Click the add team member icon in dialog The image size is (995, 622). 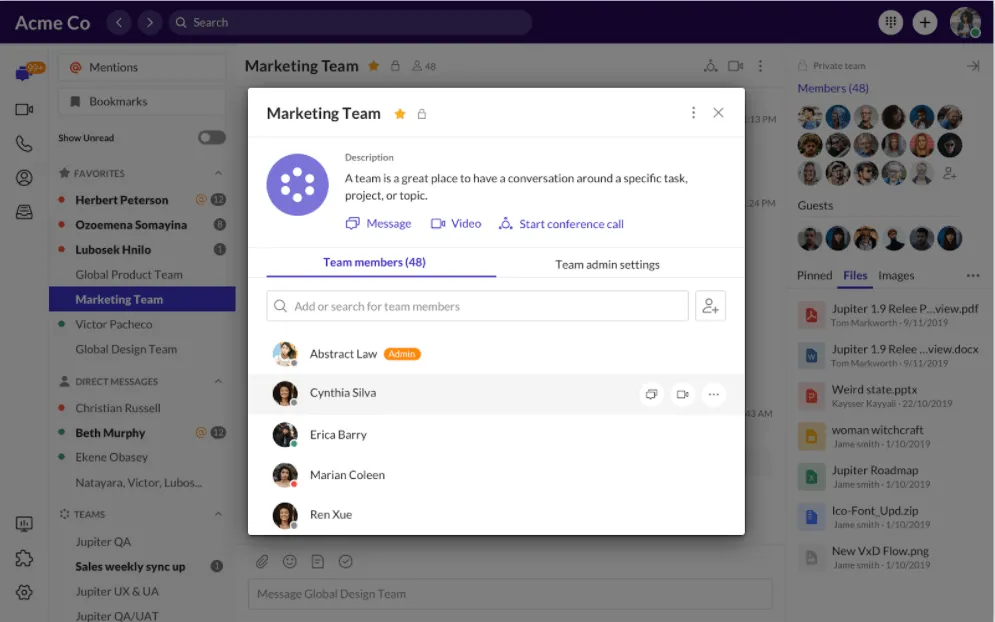pos(710,307)
